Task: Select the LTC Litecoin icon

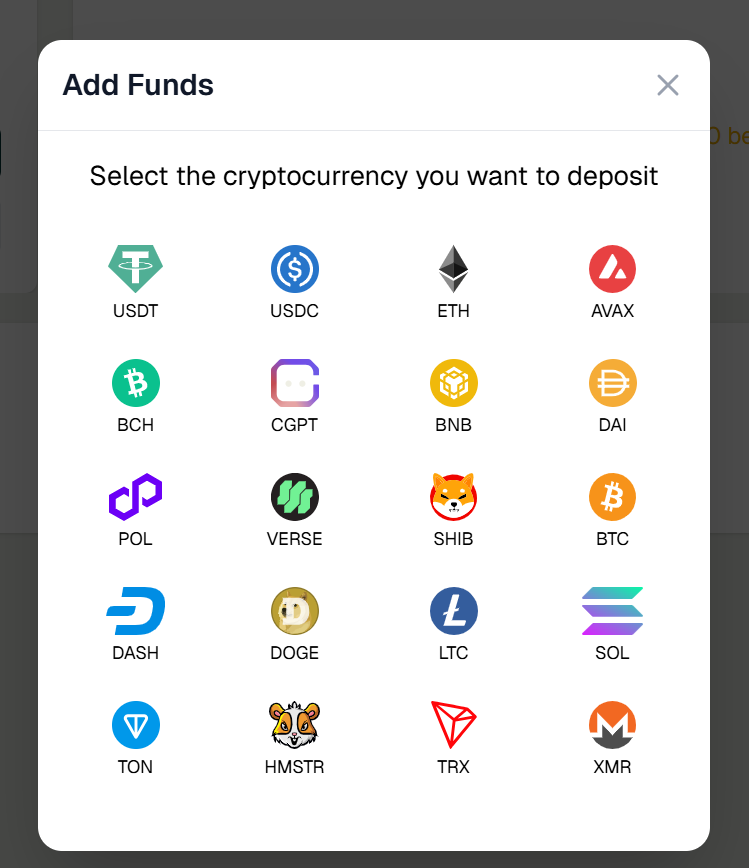Action: (453, 610)
